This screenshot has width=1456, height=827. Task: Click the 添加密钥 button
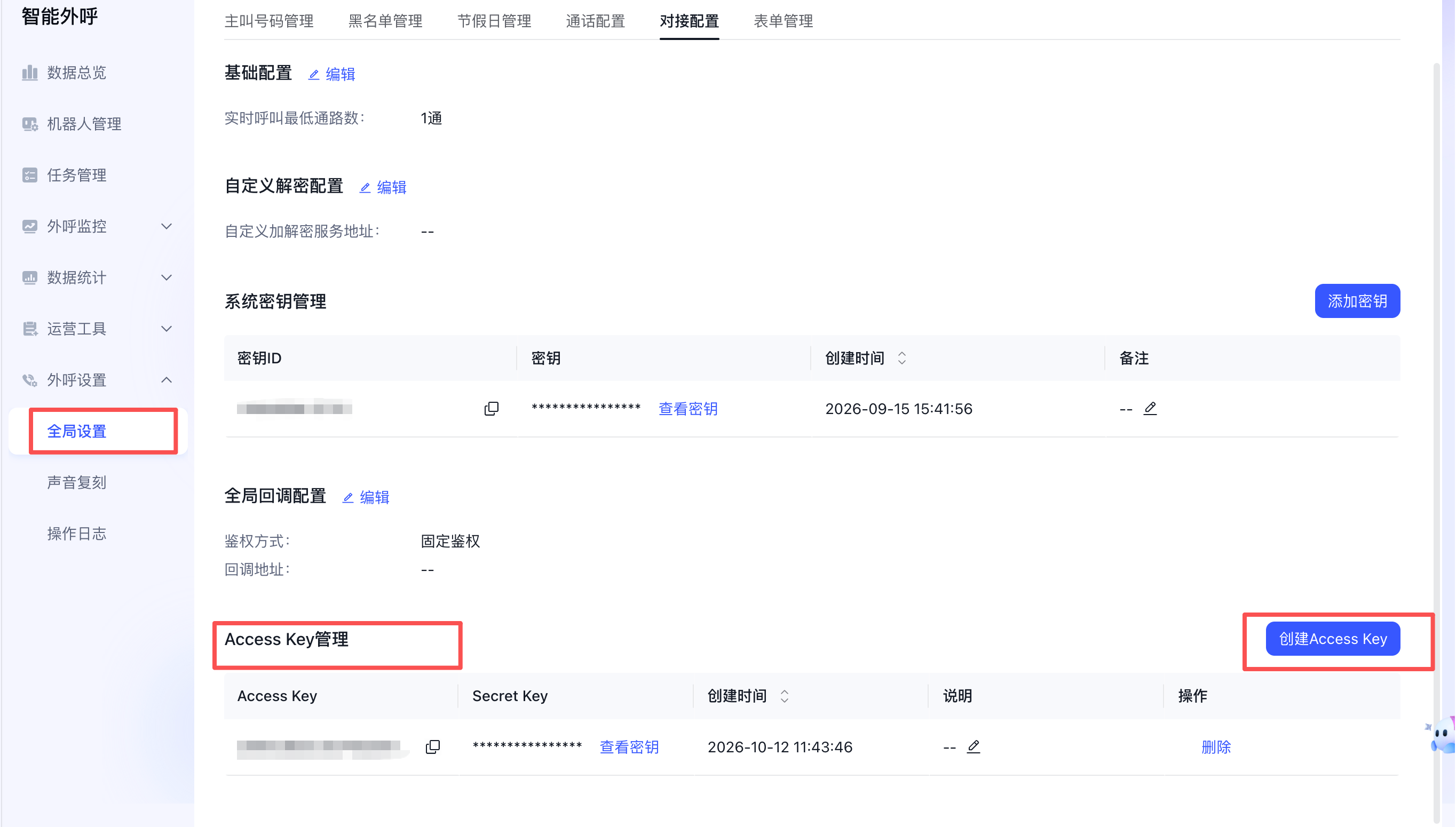click(x=1357, y=301)
